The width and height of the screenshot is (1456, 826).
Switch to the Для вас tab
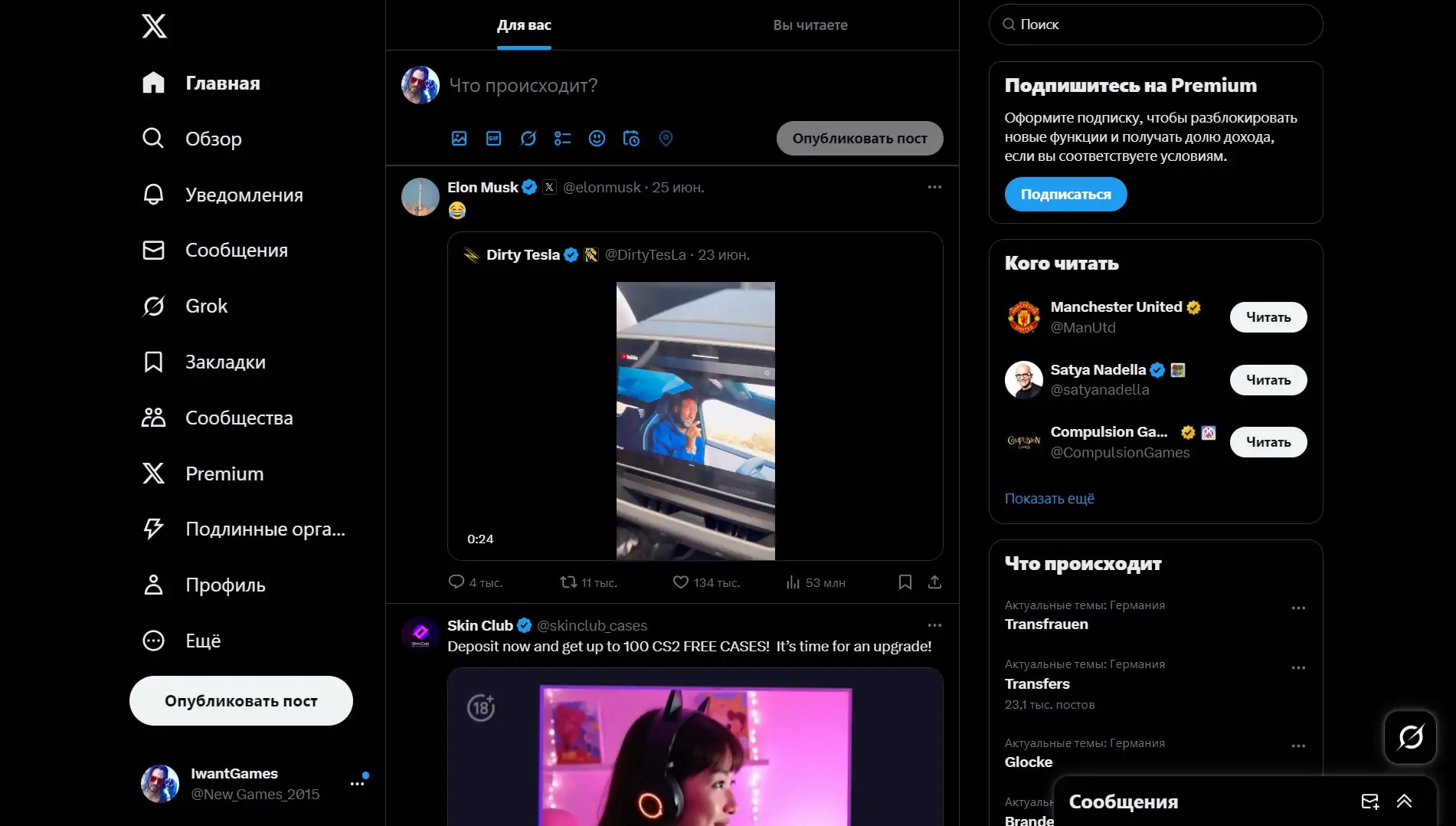tap(524, 25)
